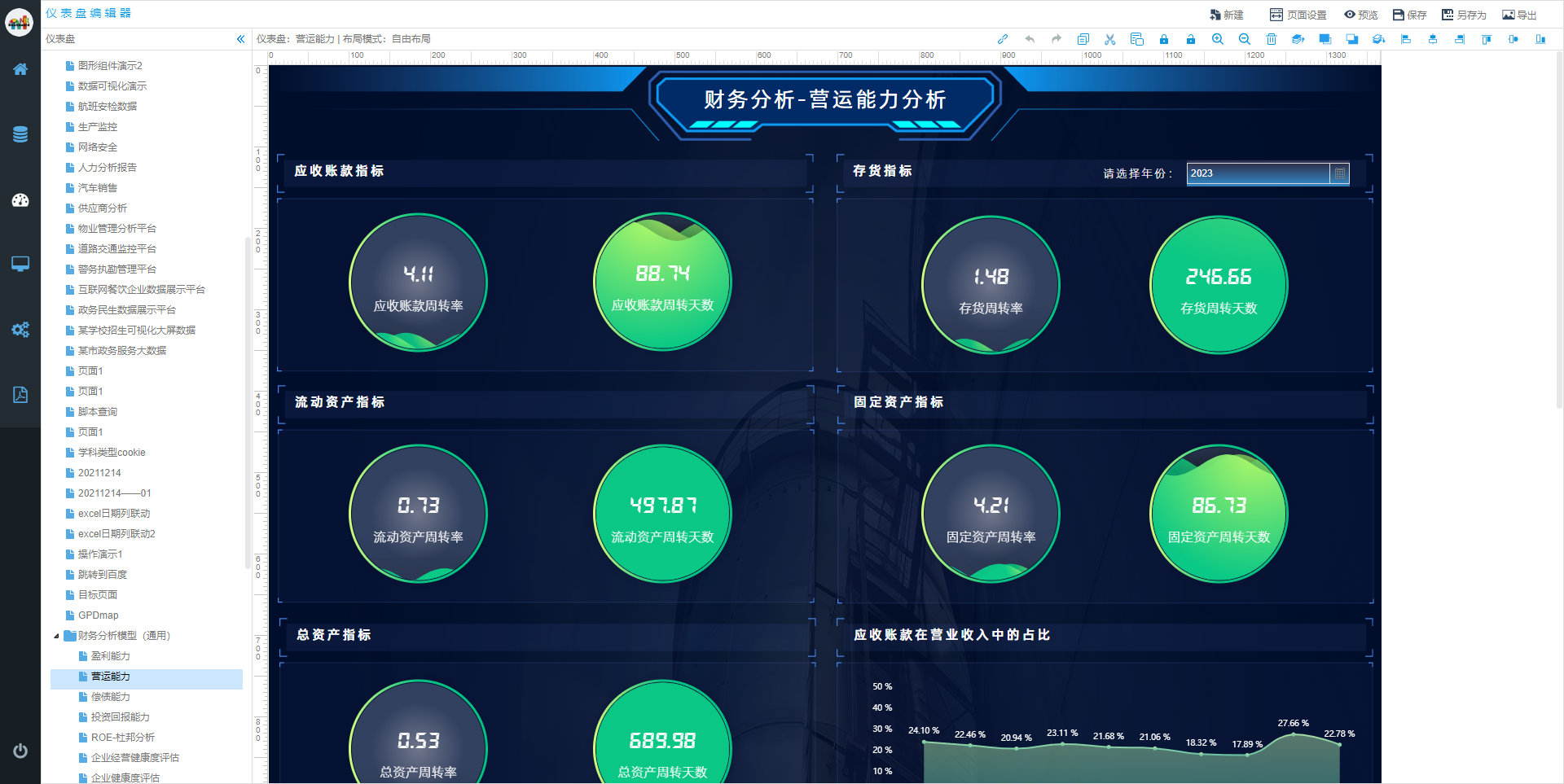Viewport: 1564px width, 784px height.
Task: Zoom in on the canvas
Action: click(x=1218, y=39)
